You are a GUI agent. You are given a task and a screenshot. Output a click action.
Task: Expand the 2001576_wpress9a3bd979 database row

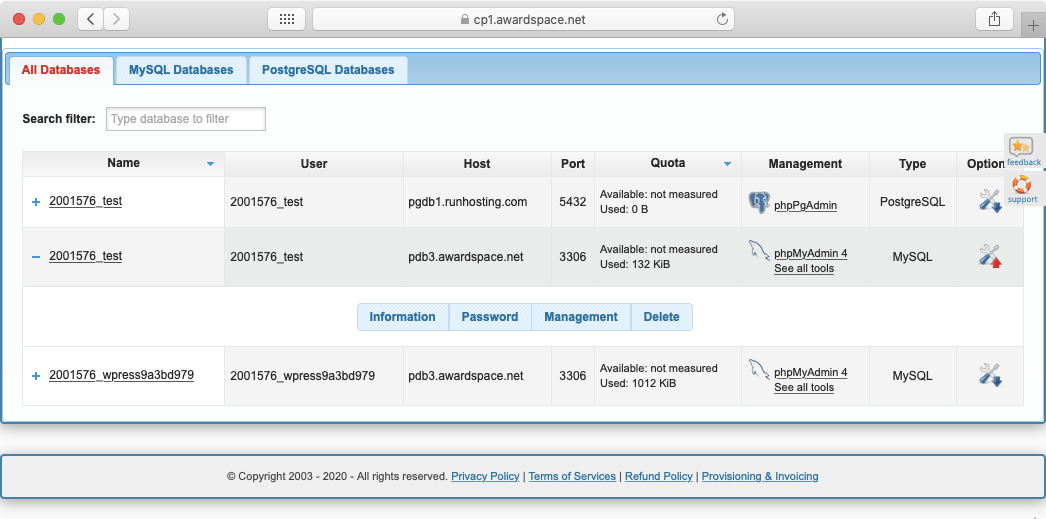(36, 376)
